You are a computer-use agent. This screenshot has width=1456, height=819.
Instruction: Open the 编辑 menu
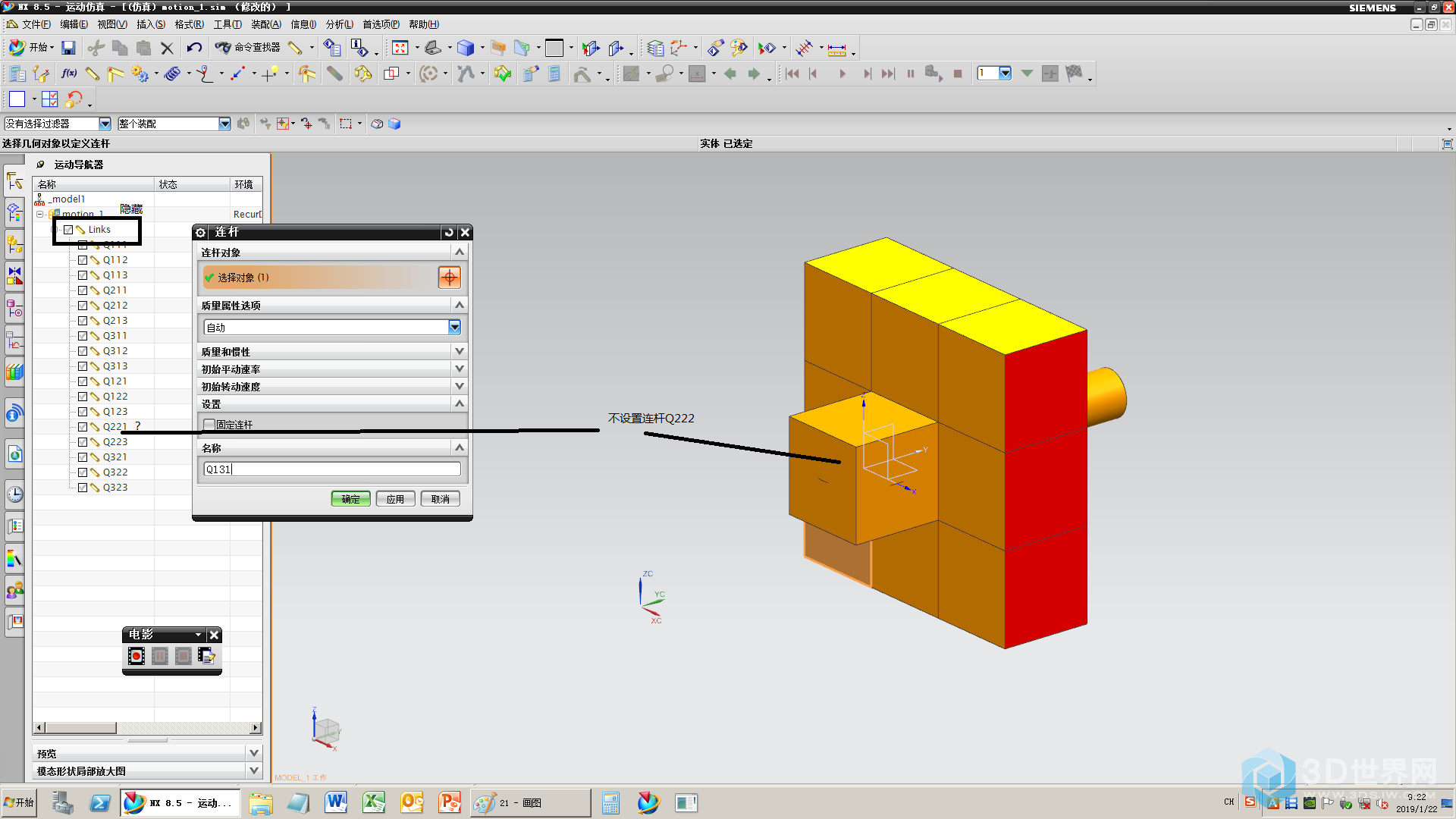[x=74, y=24]
